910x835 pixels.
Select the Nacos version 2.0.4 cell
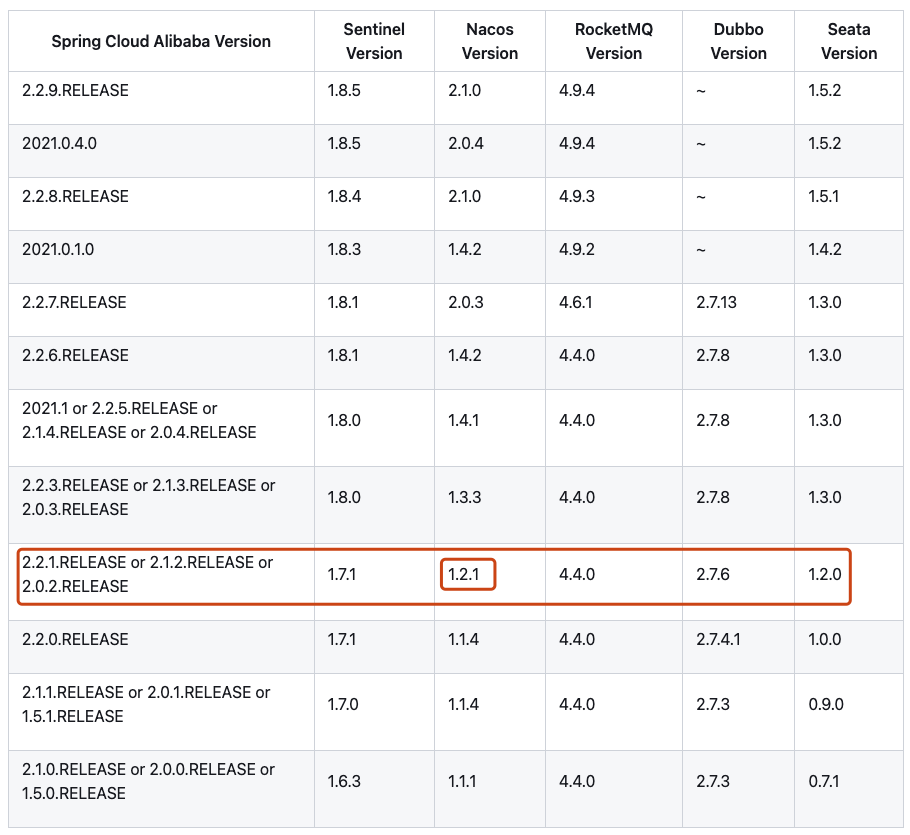465,144
